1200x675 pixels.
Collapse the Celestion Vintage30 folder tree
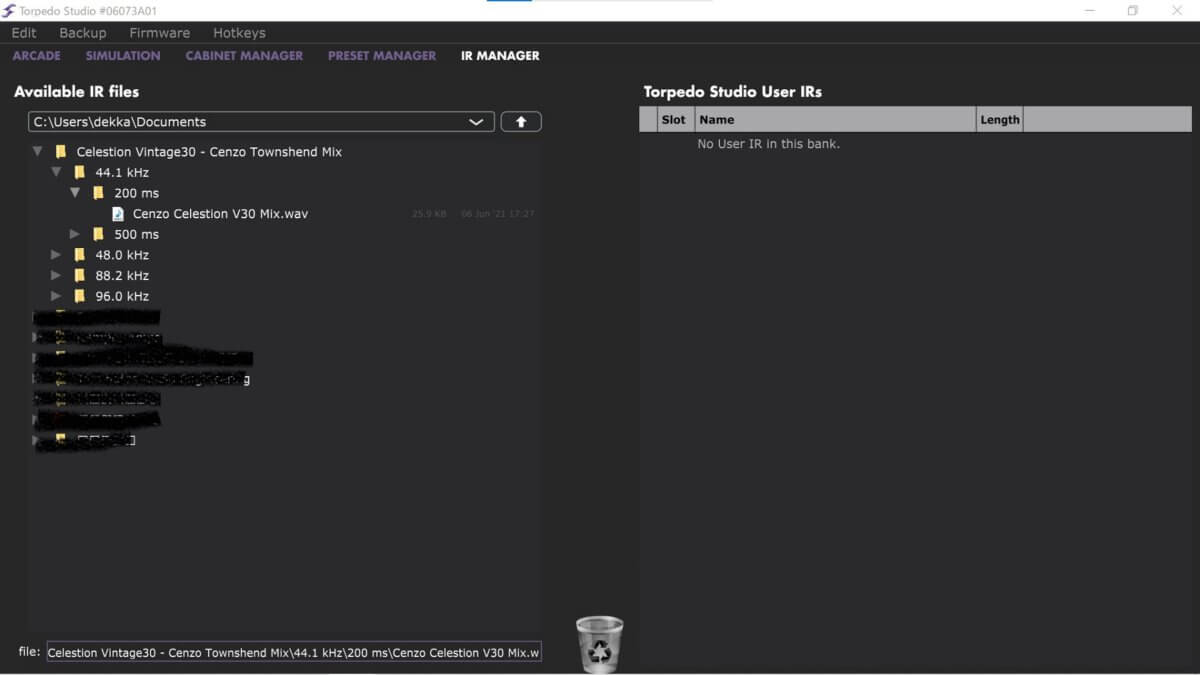[x=38, y=152]
